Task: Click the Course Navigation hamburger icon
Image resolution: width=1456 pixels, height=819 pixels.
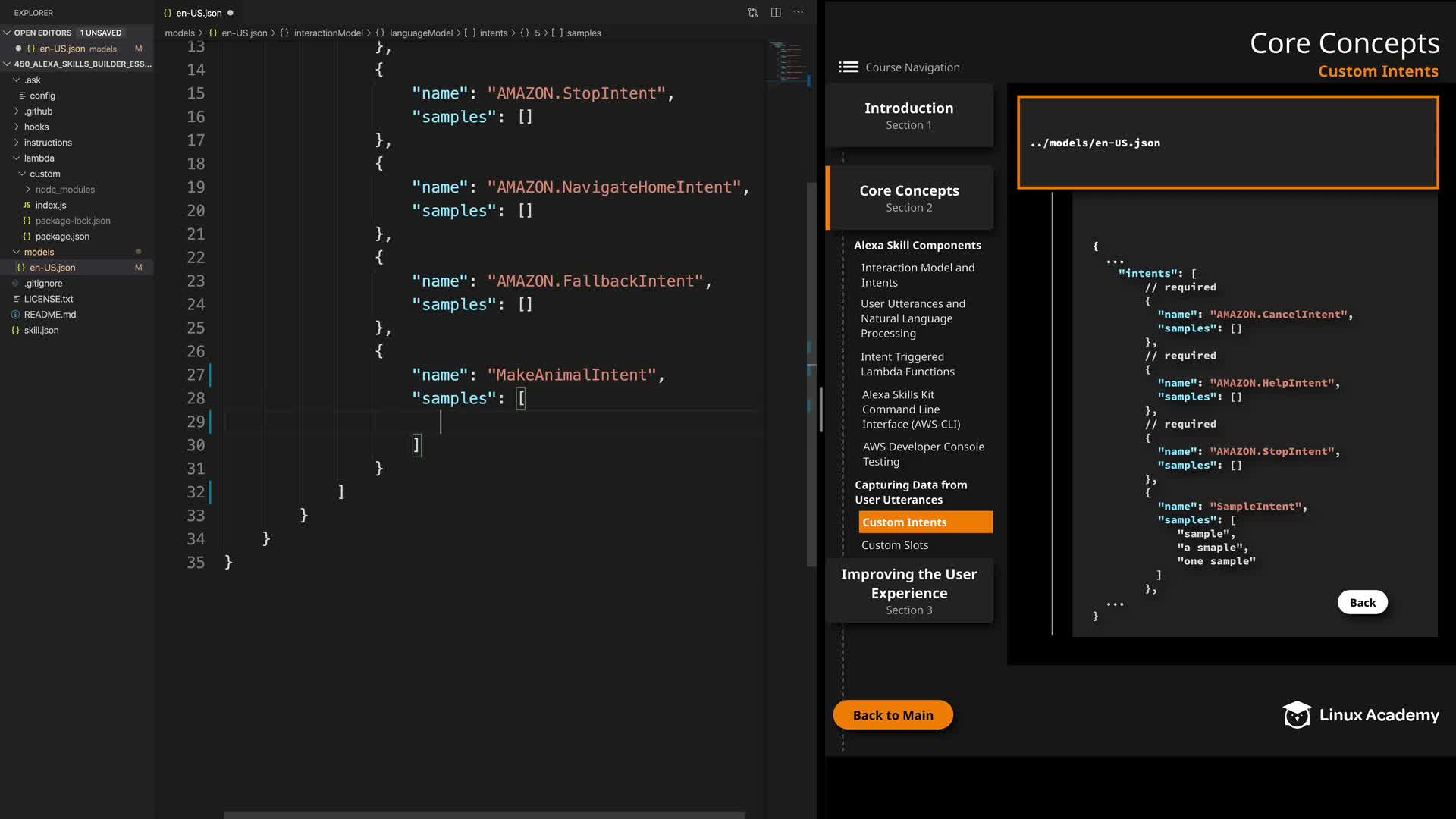Action: pos(848,67)
